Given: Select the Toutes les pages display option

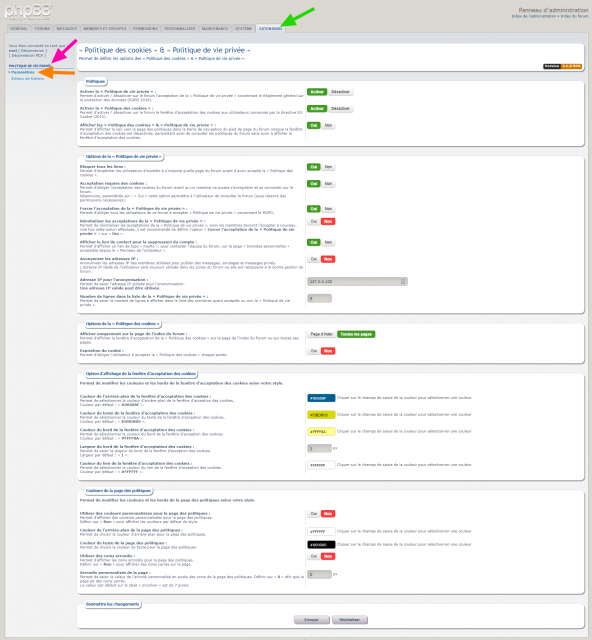Looking at the screenshot, I should point(356,334).
